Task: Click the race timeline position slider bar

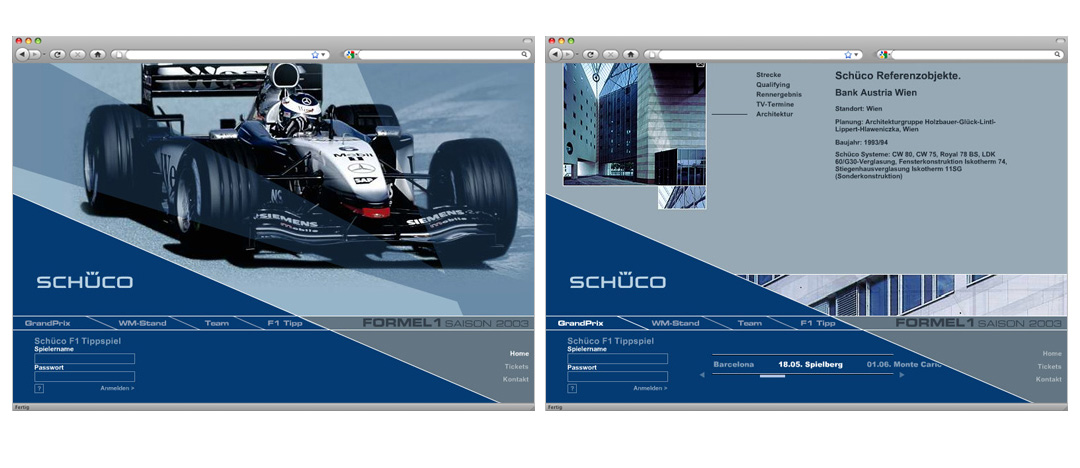Action: [772, 376]
